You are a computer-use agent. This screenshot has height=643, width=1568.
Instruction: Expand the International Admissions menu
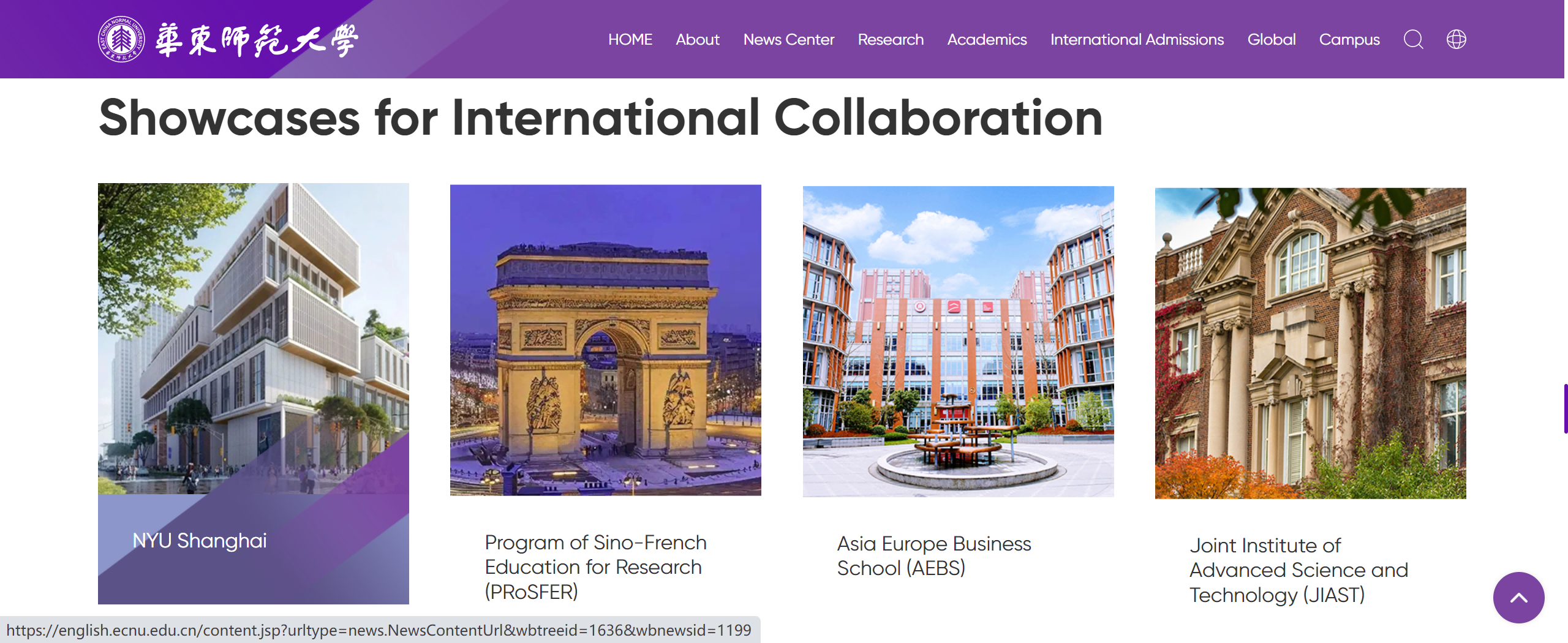coord(1137,40)
